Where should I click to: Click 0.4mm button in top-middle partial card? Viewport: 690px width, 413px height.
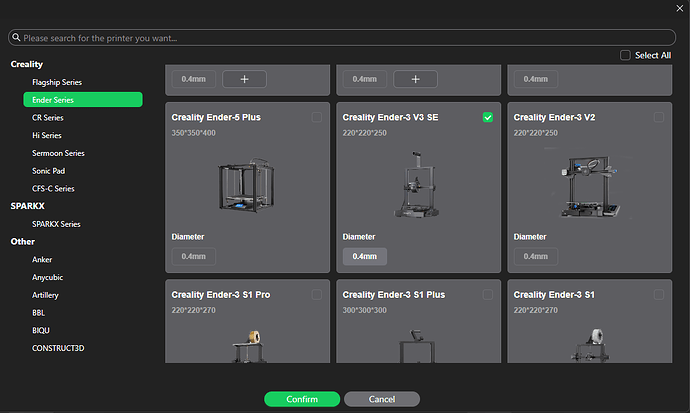point(365,79)
